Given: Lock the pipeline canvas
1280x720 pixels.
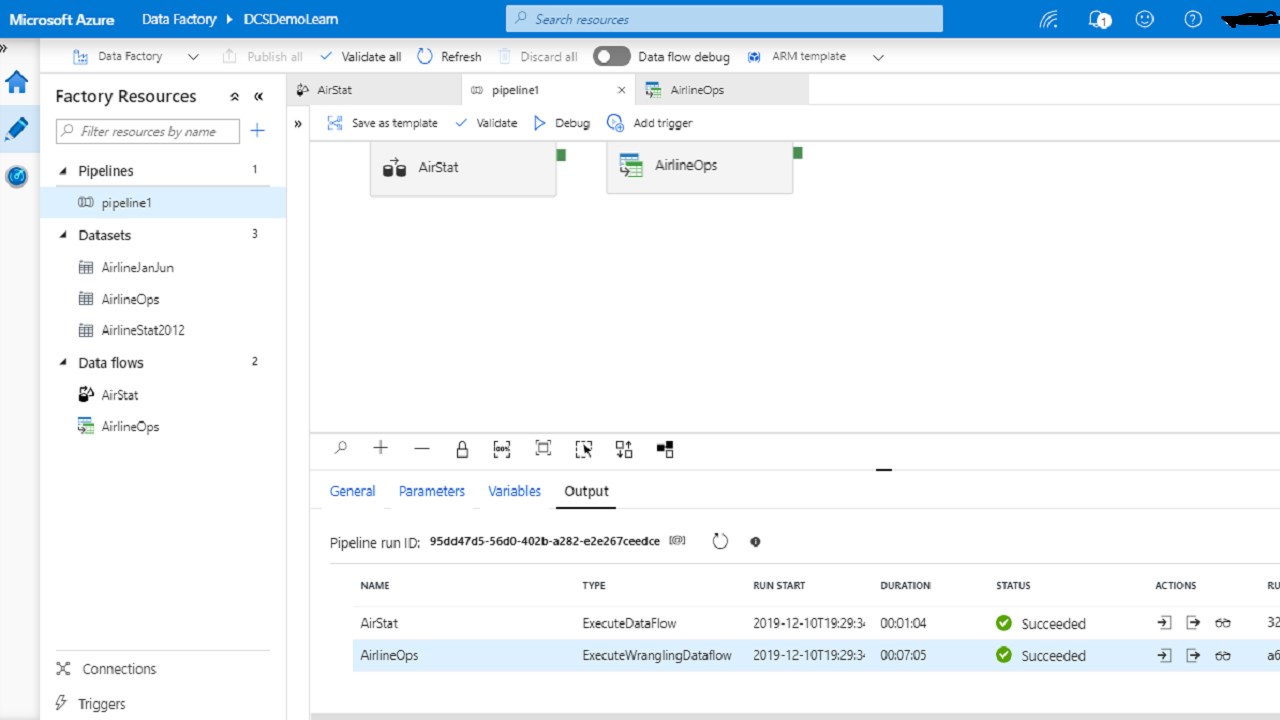Looking at the screenshot, I should [462, 449].
